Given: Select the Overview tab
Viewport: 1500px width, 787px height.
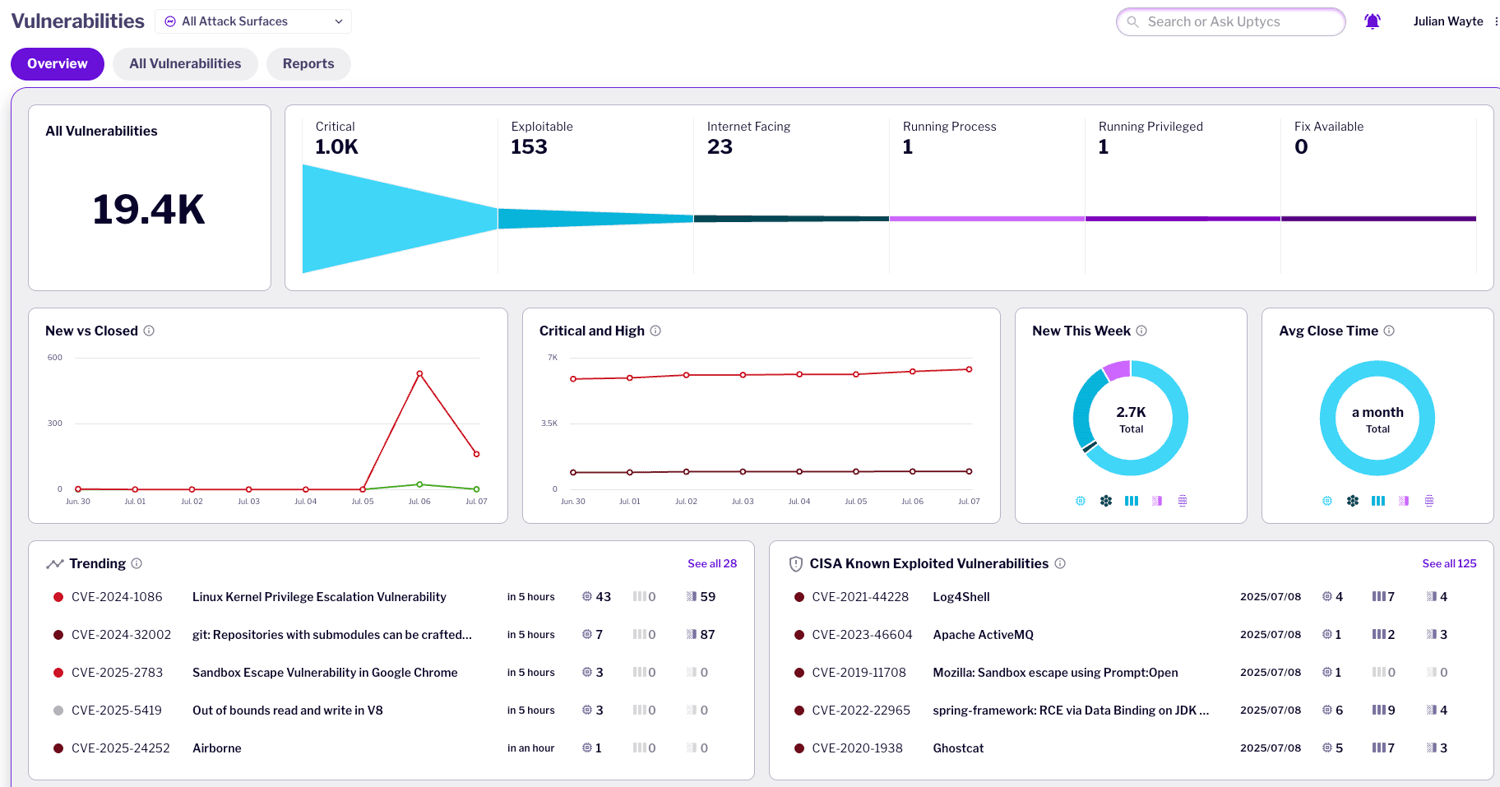Looking at the screenshot, I should [58, 64].
